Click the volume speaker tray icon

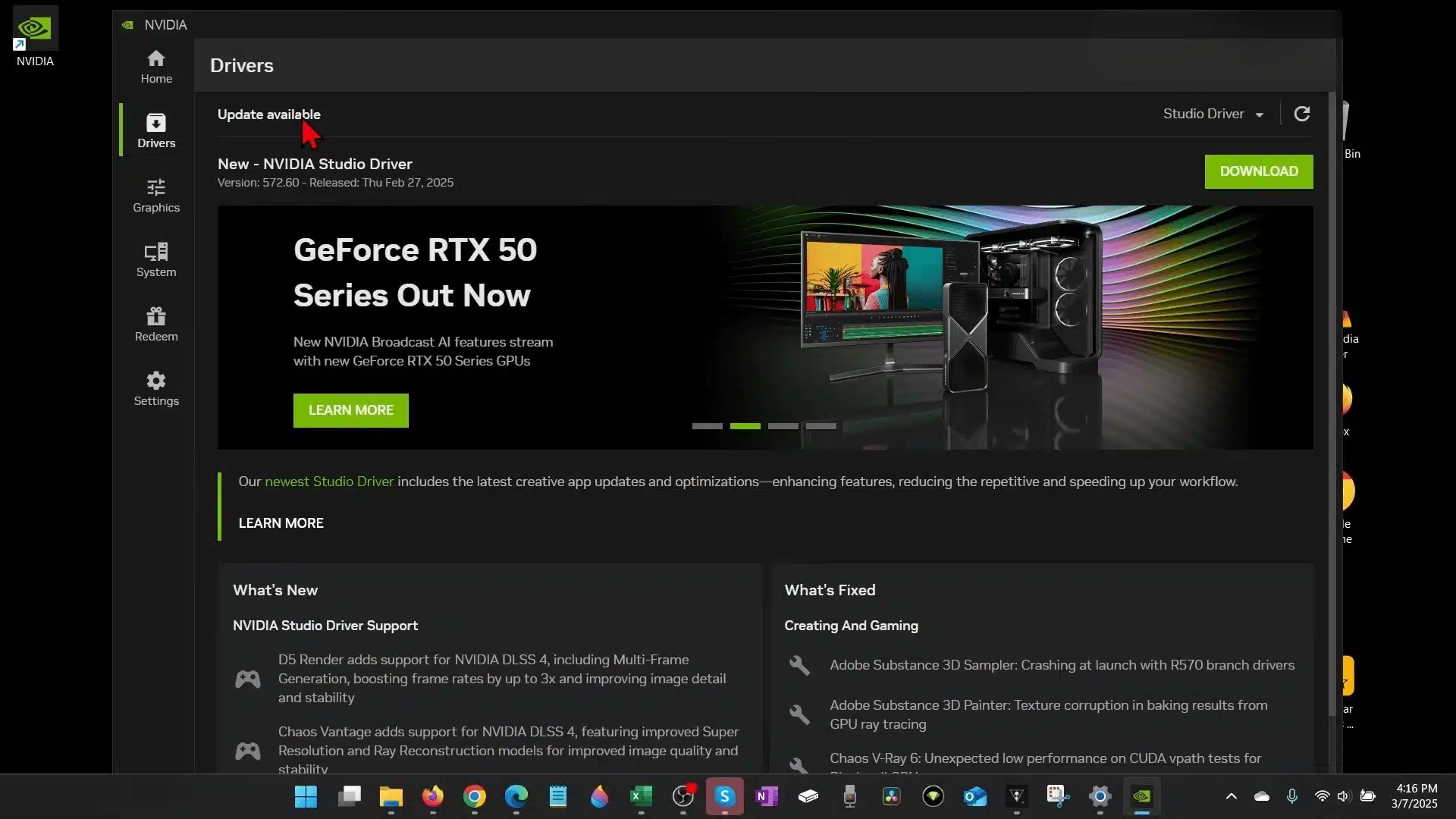click(x=1344, y=796)
